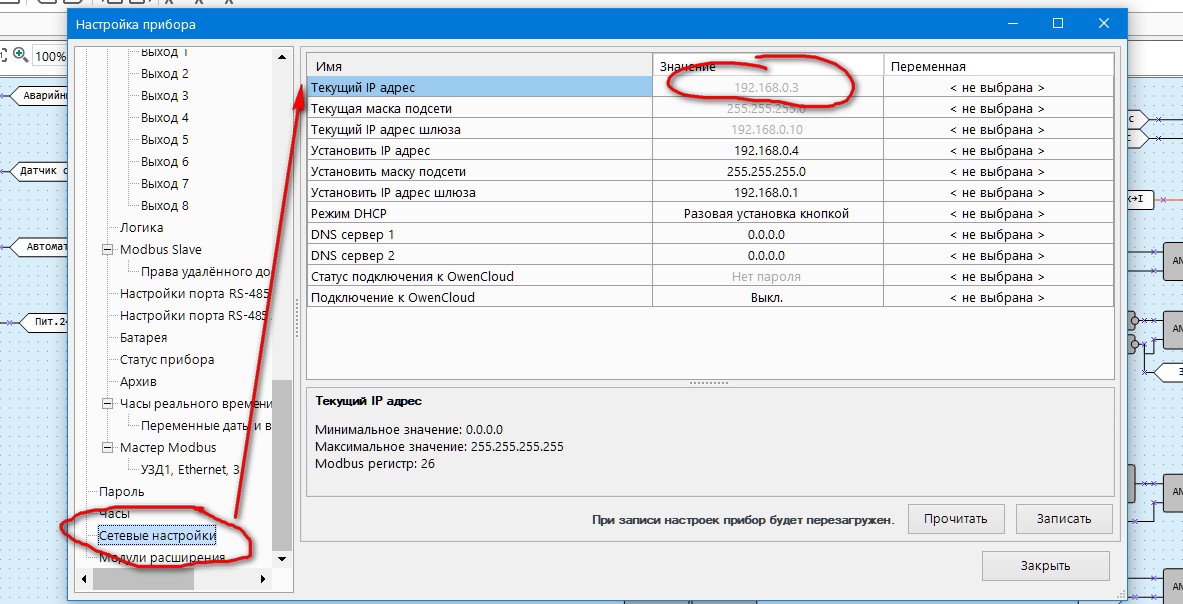1183x604 pixels.
Task: Select Выход 4 in the tree
Action: [164, 118]
